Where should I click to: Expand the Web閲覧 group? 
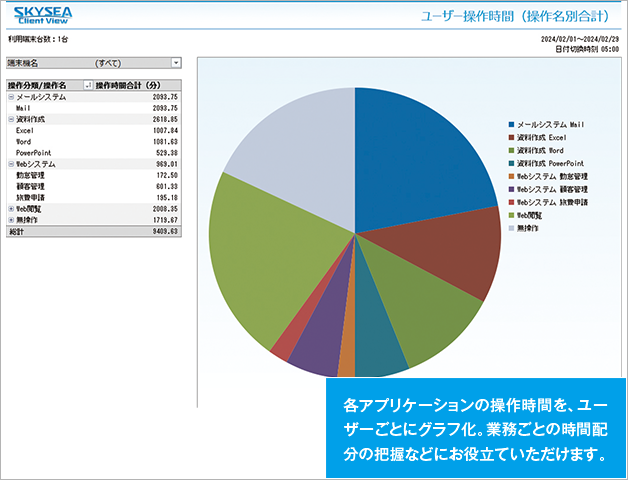click(x=11, y=209)
